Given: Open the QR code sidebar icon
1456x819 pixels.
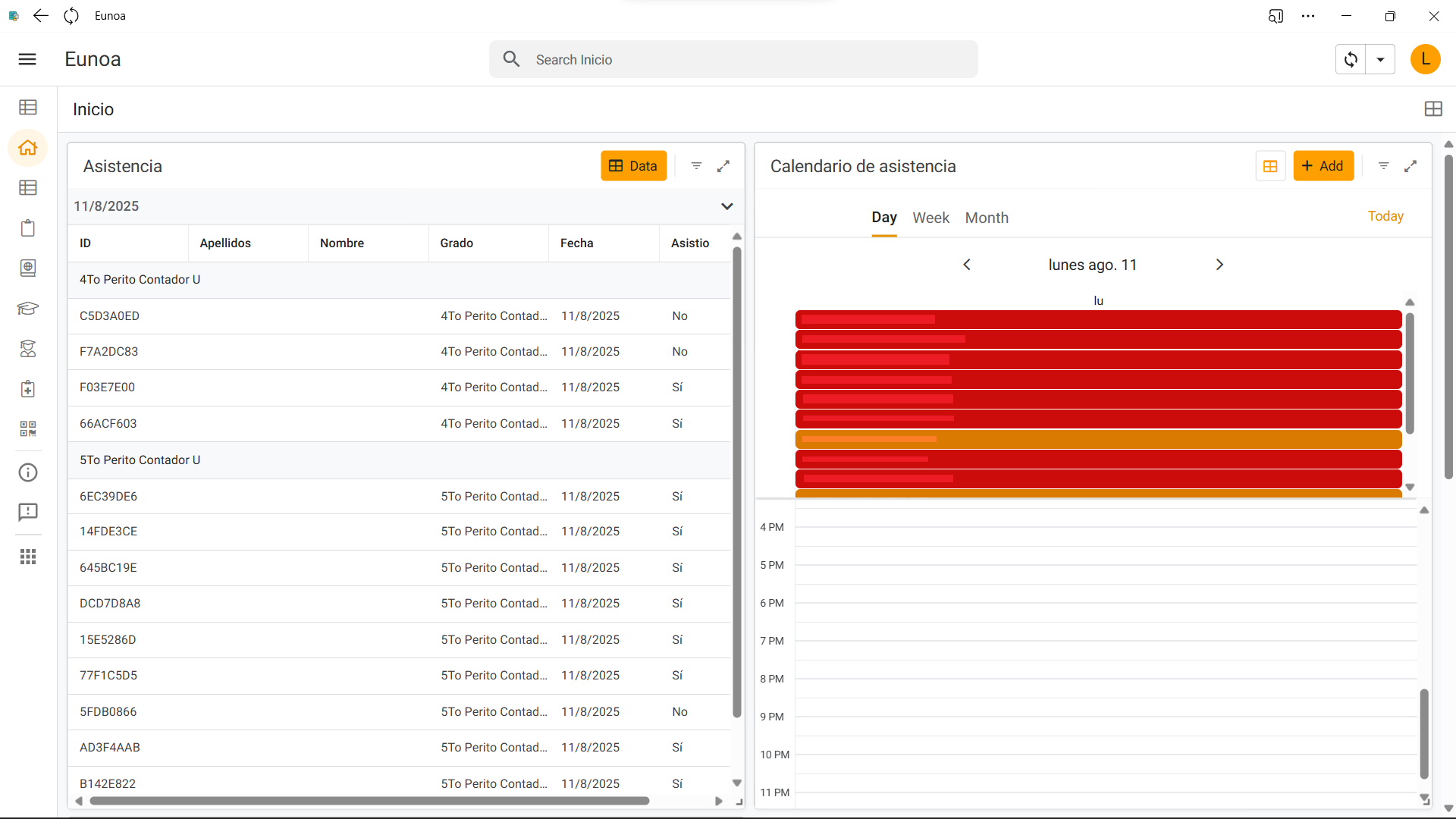Looking at the screenshot, I should point(28,429).
